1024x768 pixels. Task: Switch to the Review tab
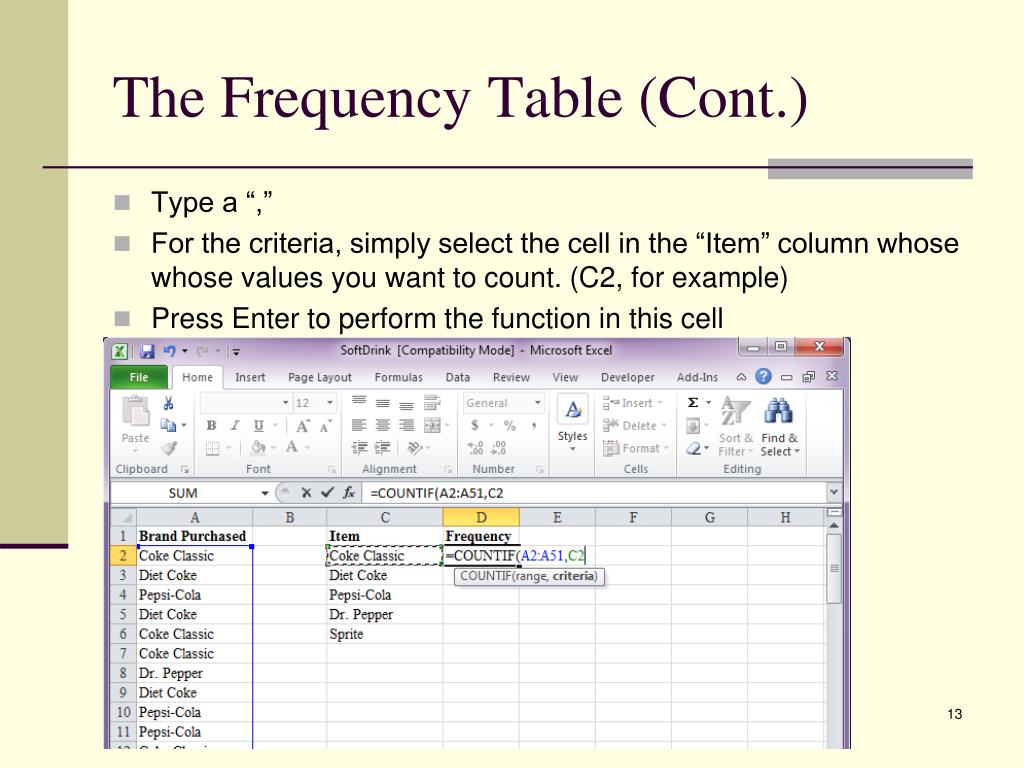(511, 377)
